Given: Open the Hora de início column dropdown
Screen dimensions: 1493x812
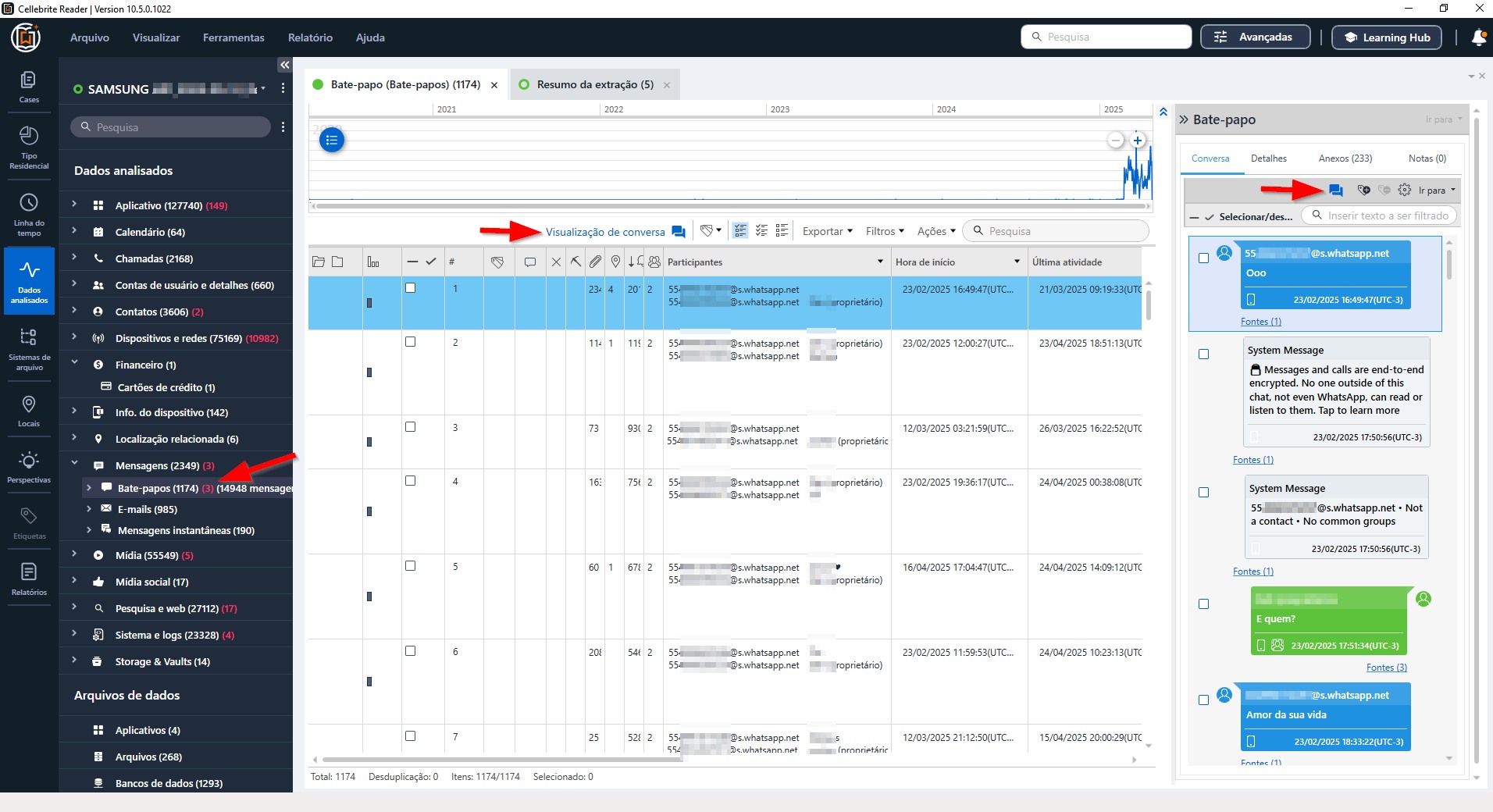Looking at the screenshot, I should pos(1017,262).
